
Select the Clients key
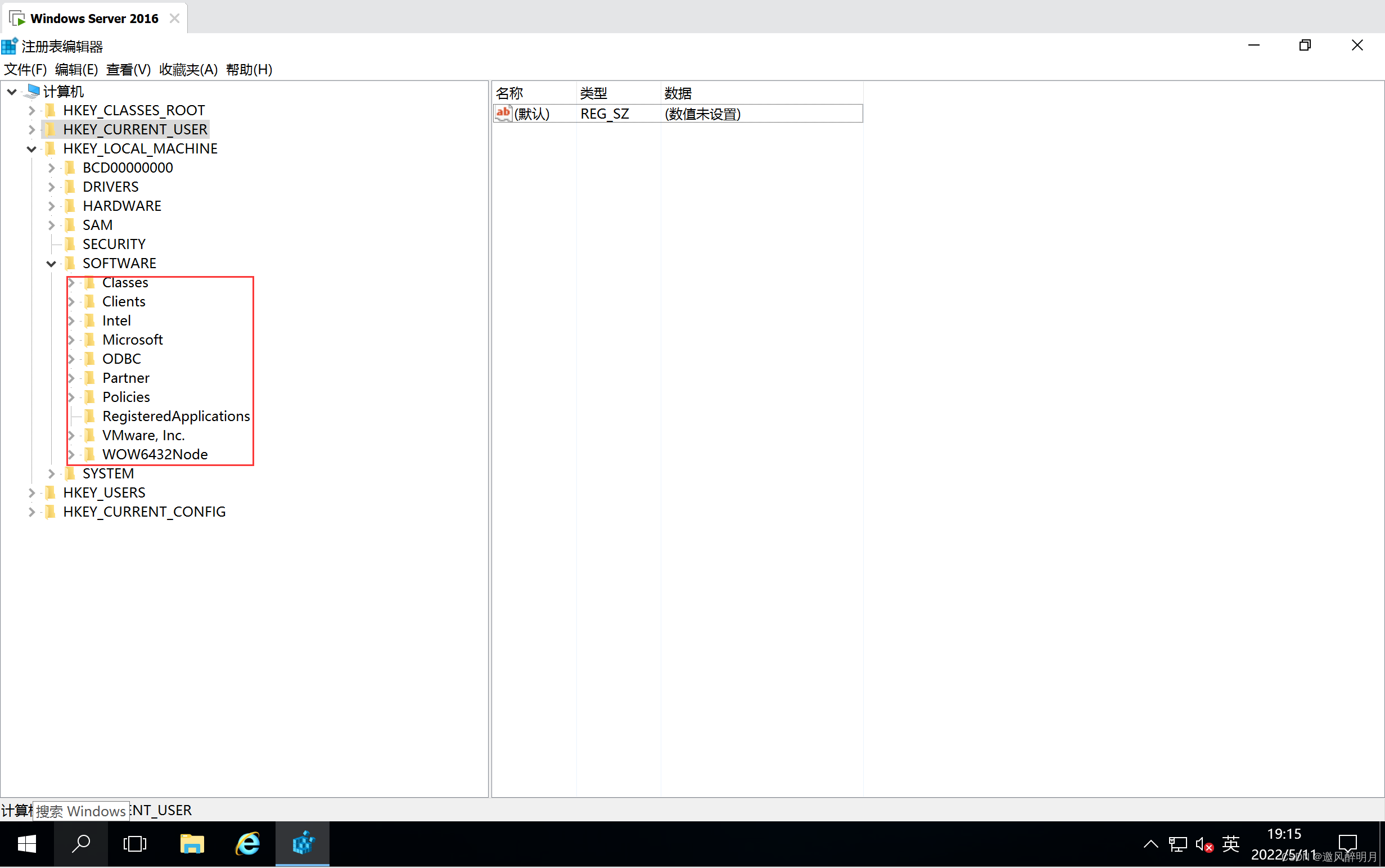(124, 301)
